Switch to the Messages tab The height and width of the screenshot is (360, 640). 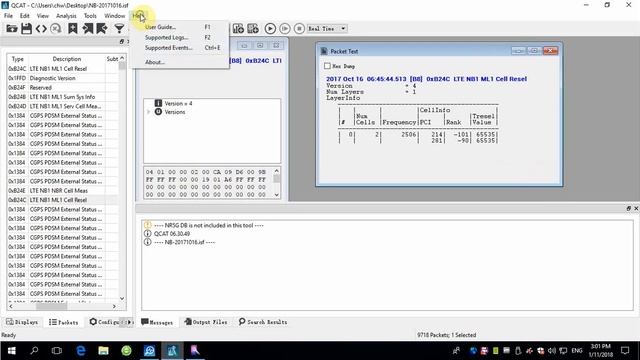157,322
